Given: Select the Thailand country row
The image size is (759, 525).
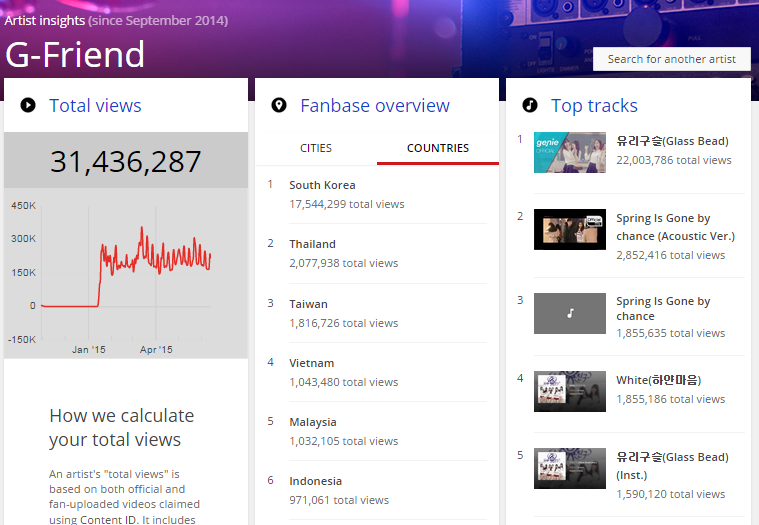Looking at the screenshot, I should click(x=378, y=254).
